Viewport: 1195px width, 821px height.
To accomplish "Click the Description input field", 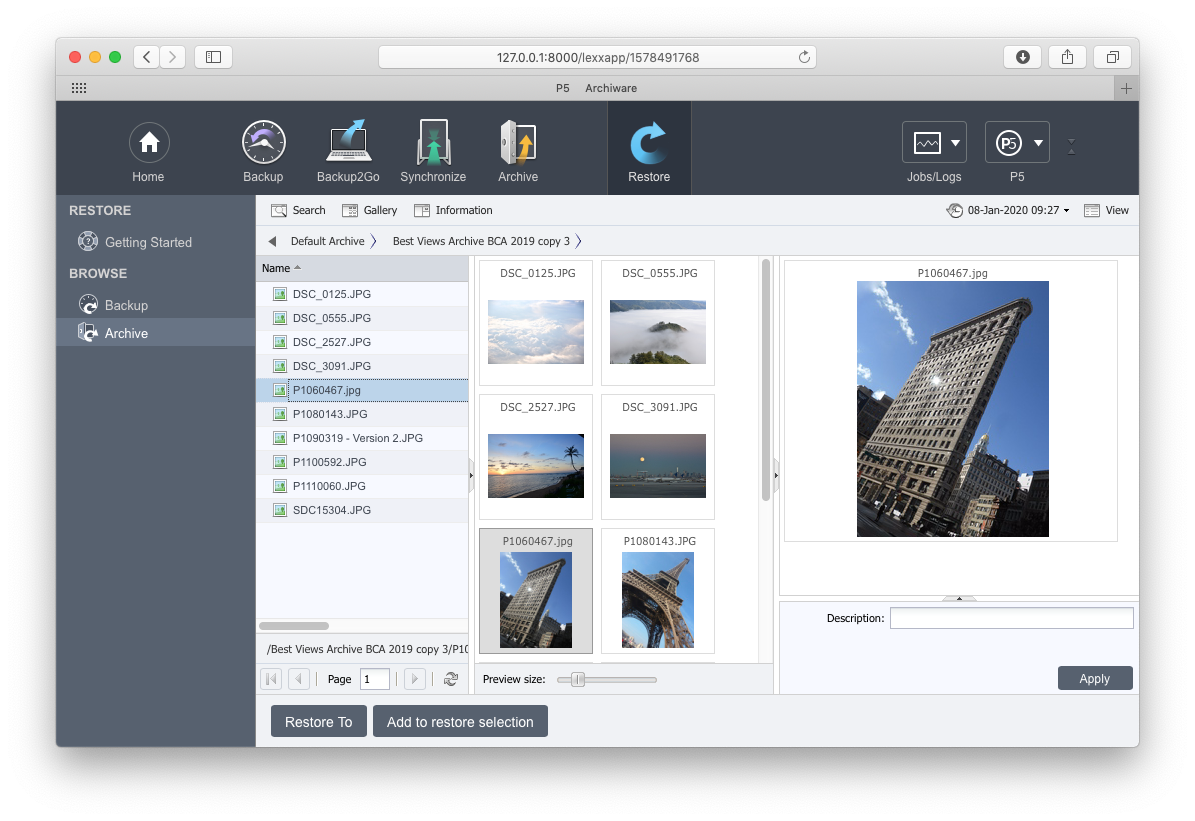I will 1011,618.
